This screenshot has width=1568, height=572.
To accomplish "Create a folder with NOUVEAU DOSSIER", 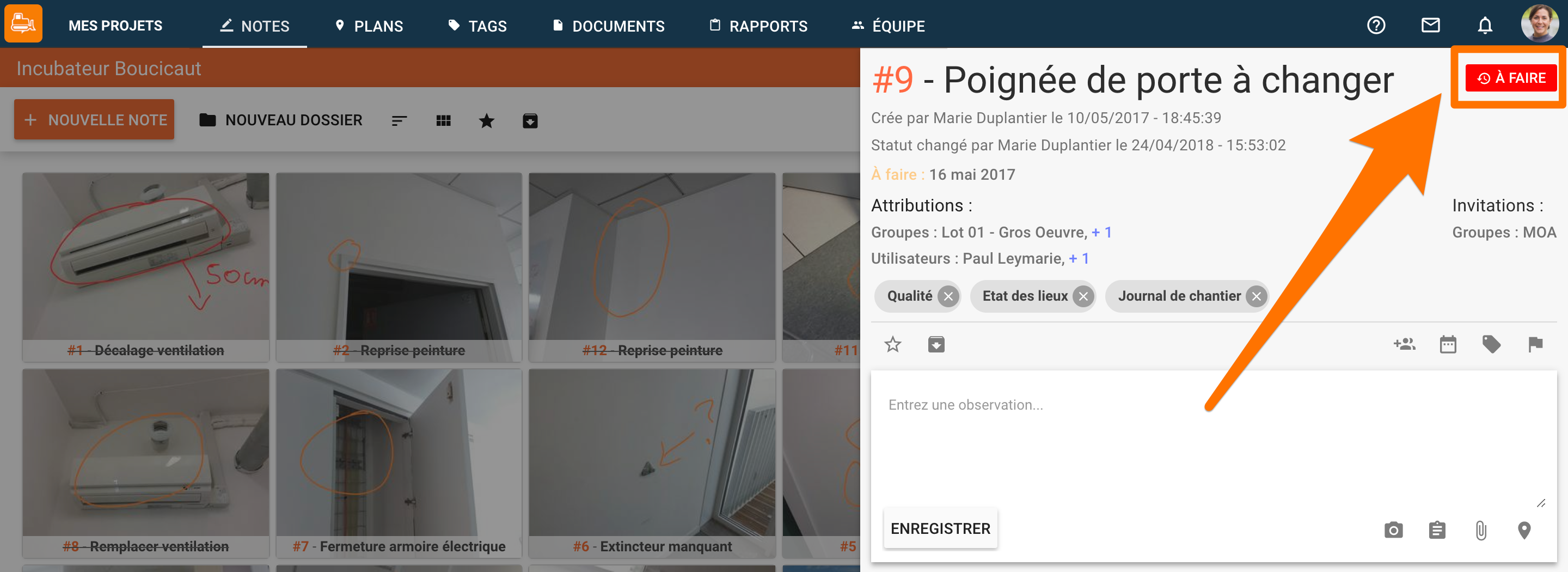I will (x=280, y=120).
